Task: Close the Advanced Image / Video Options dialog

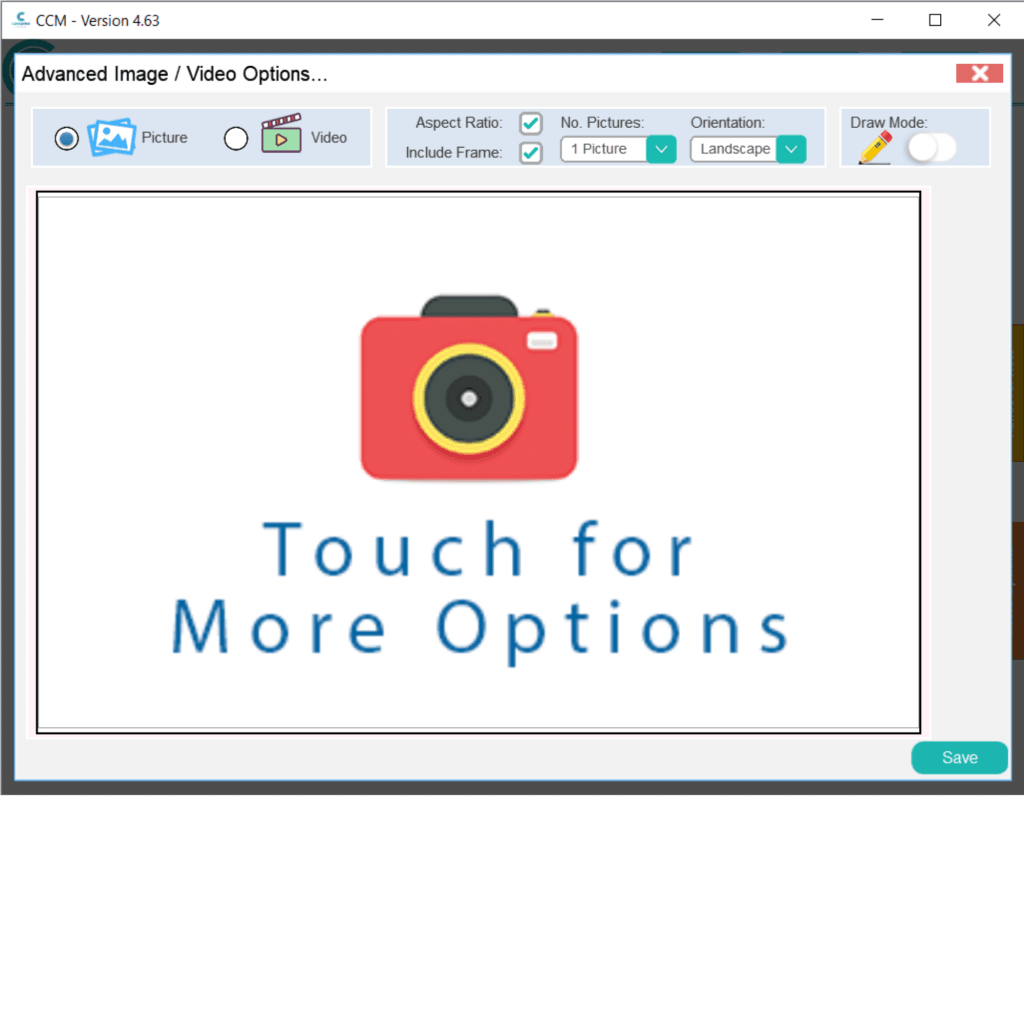Action: click(x=979, y=73)
